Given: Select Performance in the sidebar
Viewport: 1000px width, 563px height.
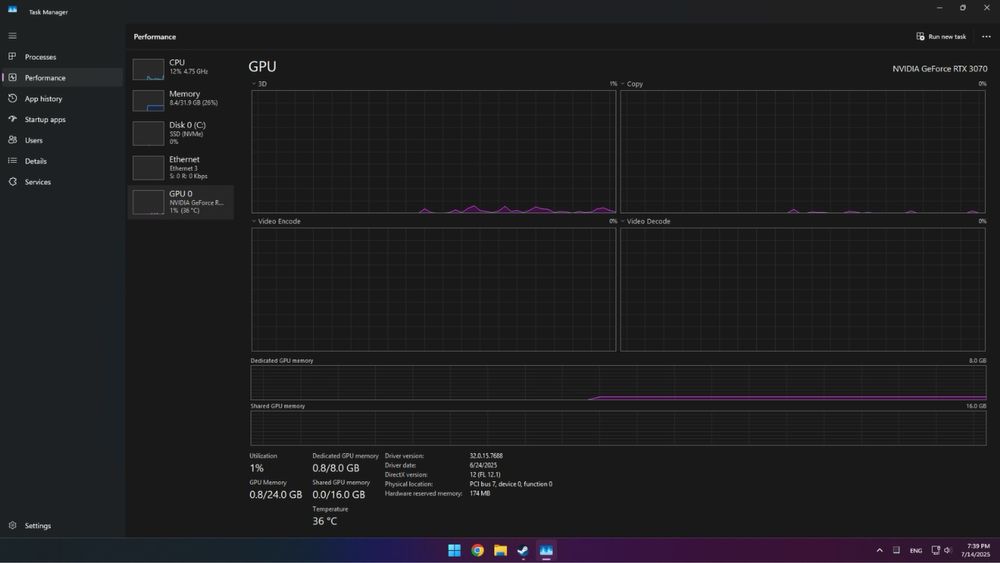Looking at the screenshot, I should [x=62, y=78].
